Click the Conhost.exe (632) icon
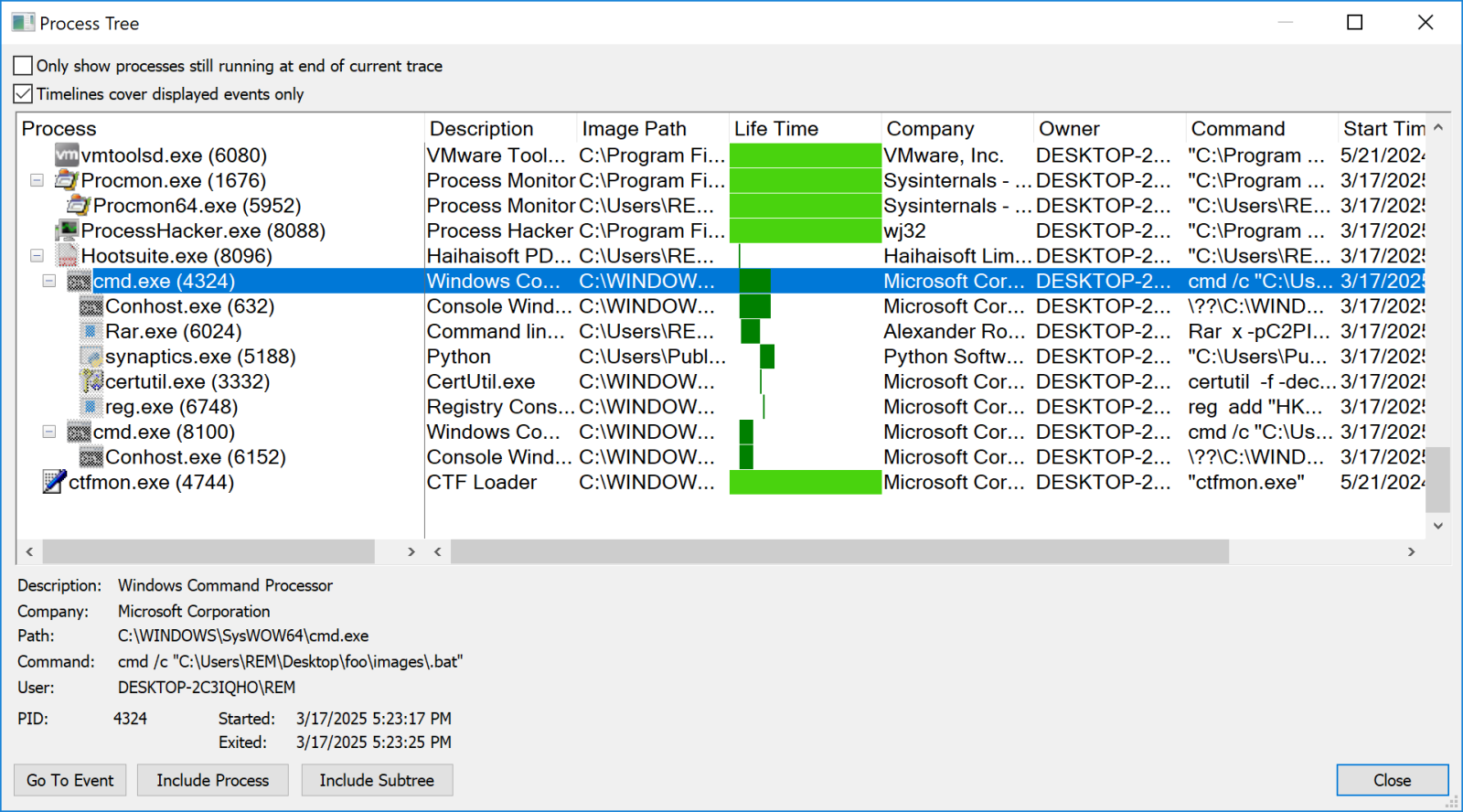The height and width of the screenshot is (812, 1463). [91, 305]
